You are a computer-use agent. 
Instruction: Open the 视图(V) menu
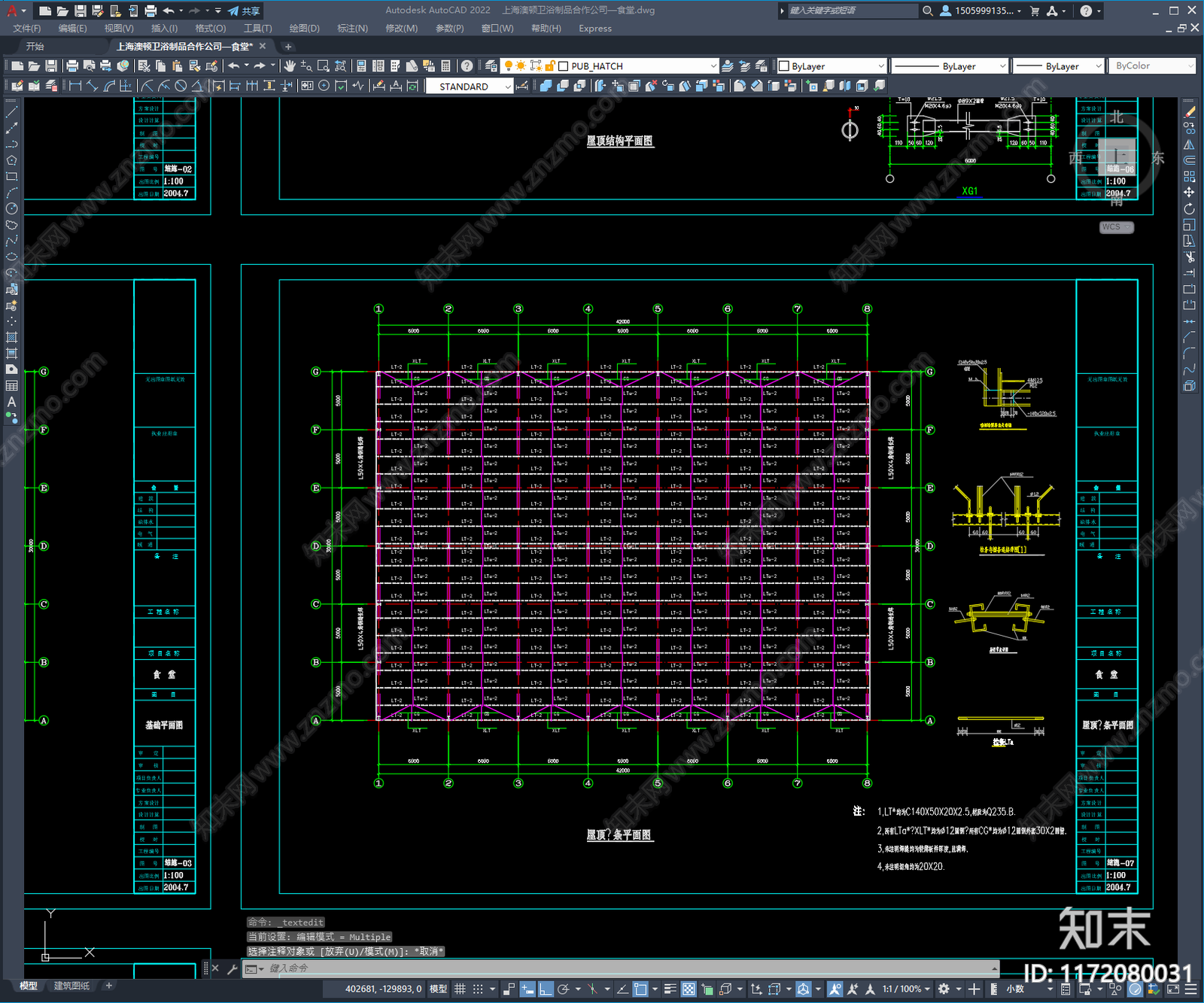point(119,29)
